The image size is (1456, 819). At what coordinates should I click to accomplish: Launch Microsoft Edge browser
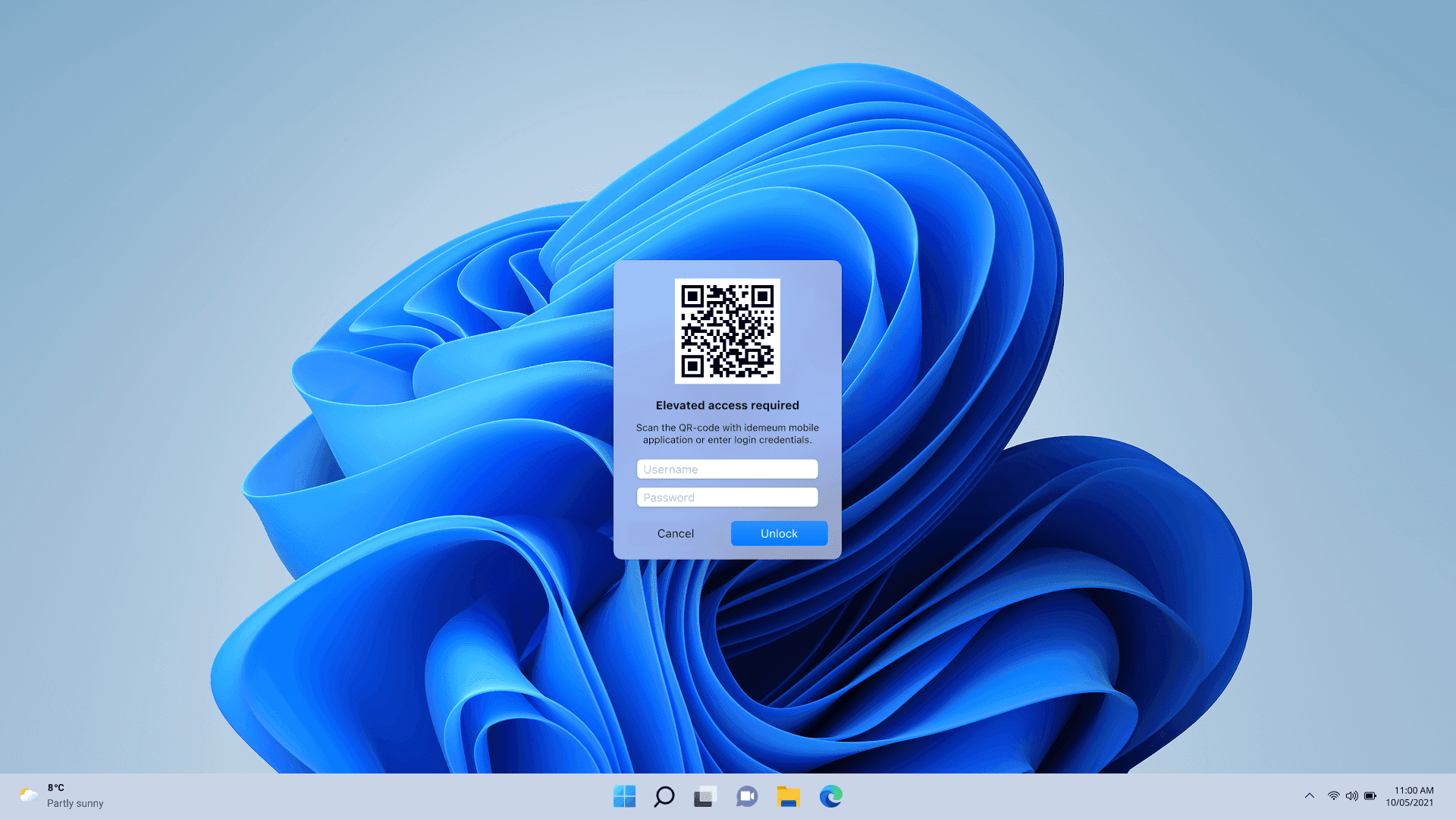click(830, 796)
